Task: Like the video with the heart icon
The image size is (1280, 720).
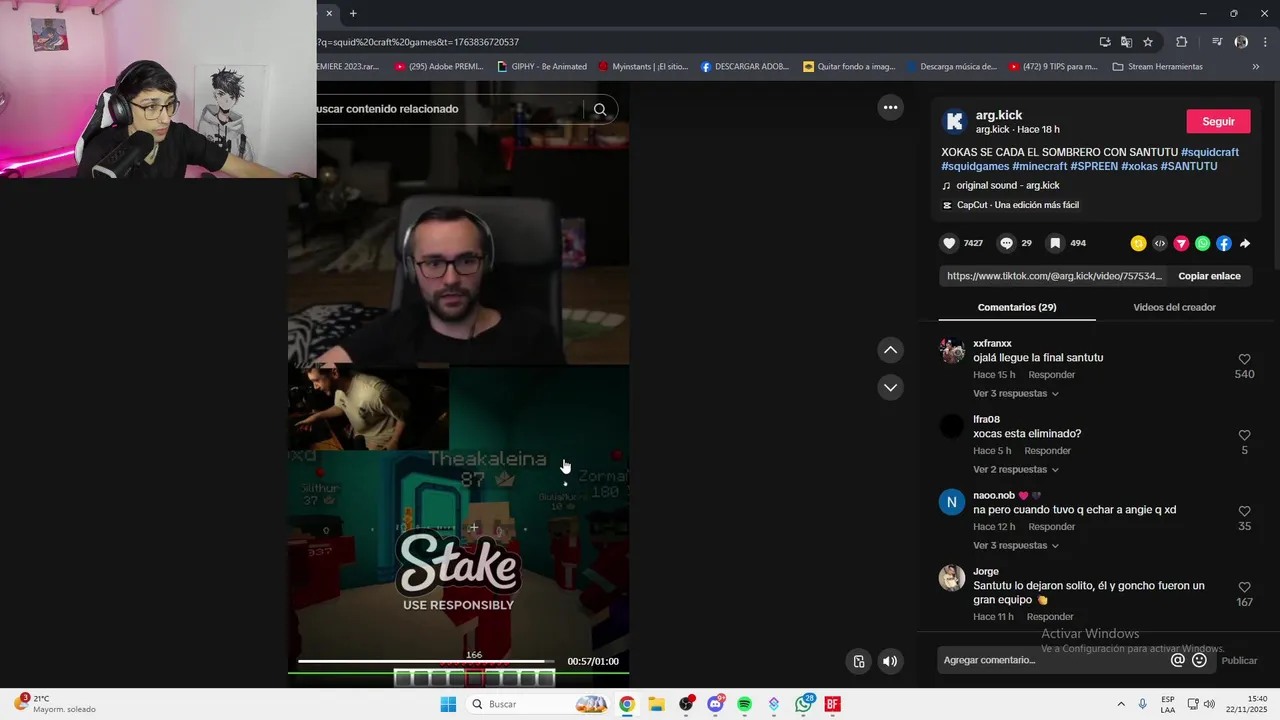Action: point(950,243)
